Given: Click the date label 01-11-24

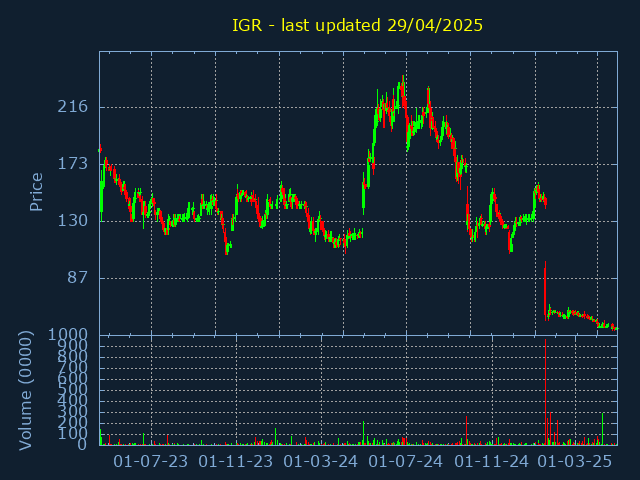Looking at the screenshot, I should tap(491, 462).
